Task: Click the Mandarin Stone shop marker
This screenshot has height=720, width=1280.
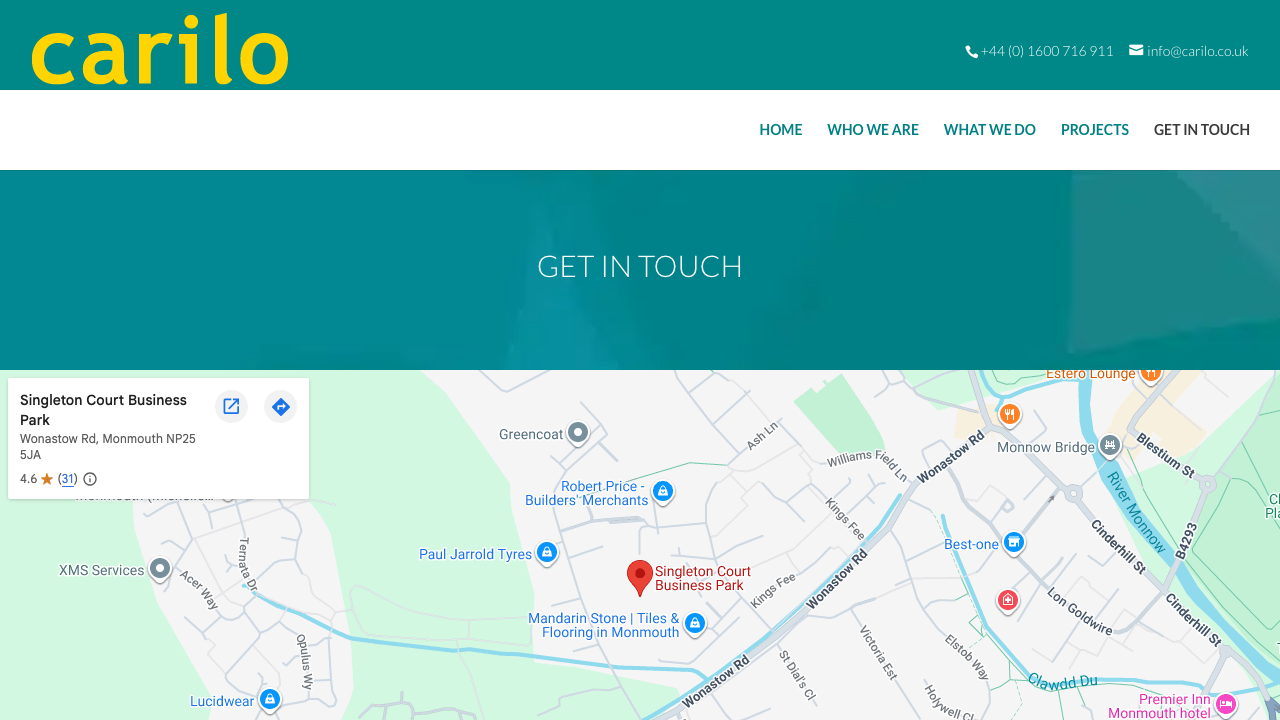Action: pyautogui.click(x=695, y=624)
